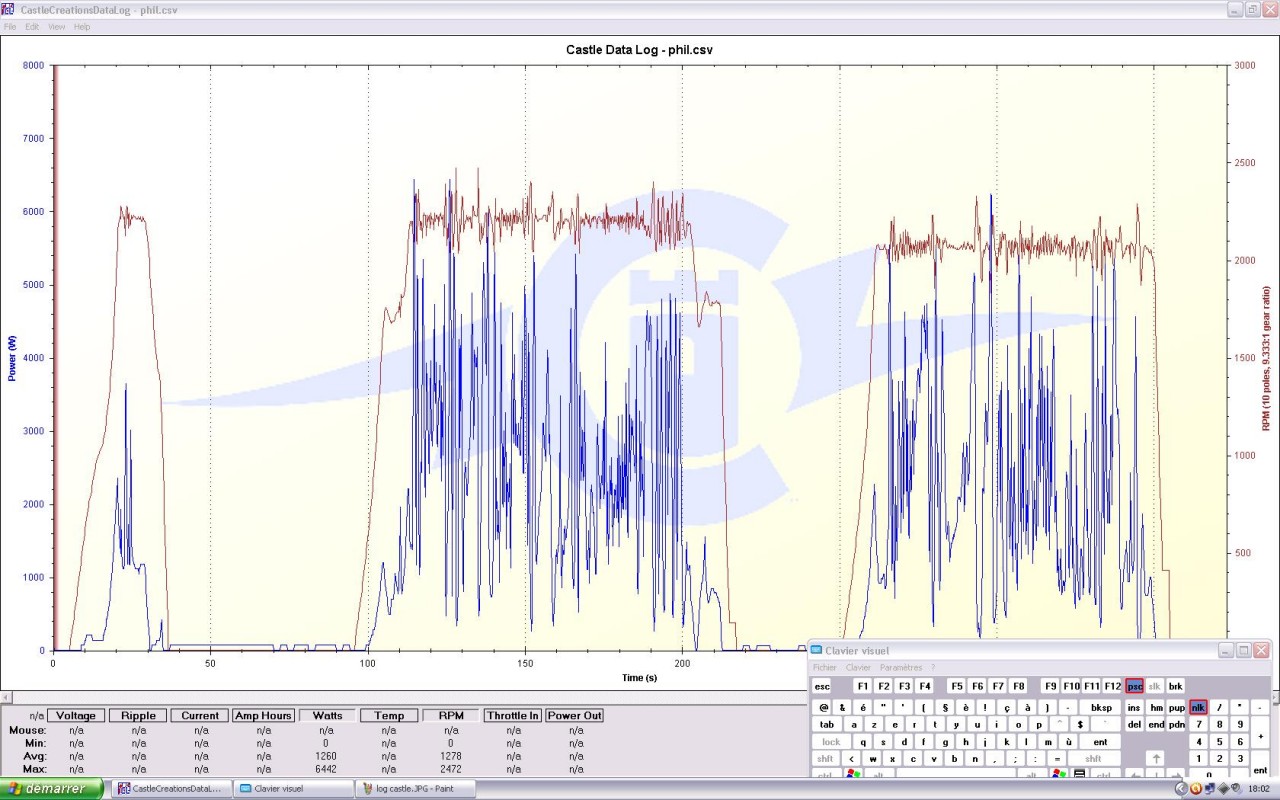Toggle the Power Out series button
Screen dimensions: 1280x800
point(575,715)
